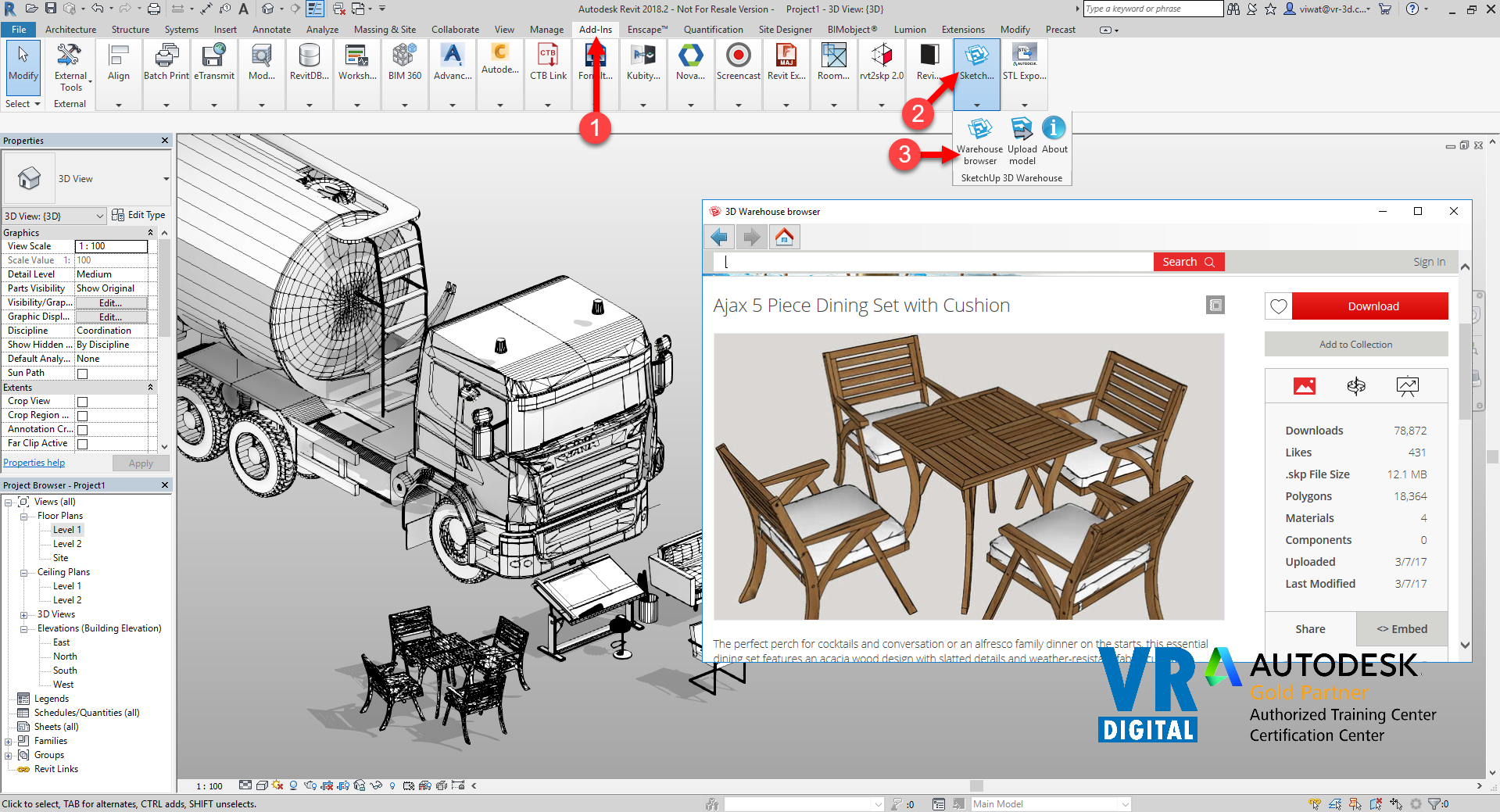Open the RevitDB... add-in
The image size is (1500, 812).
tap(309, 63)
